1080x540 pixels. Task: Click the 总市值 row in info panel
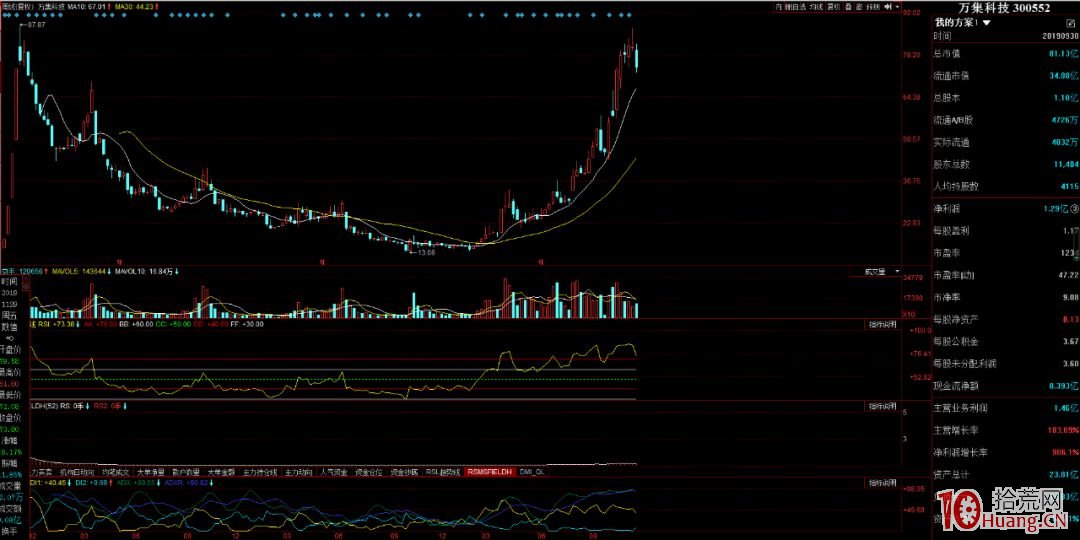(1006, 53)
